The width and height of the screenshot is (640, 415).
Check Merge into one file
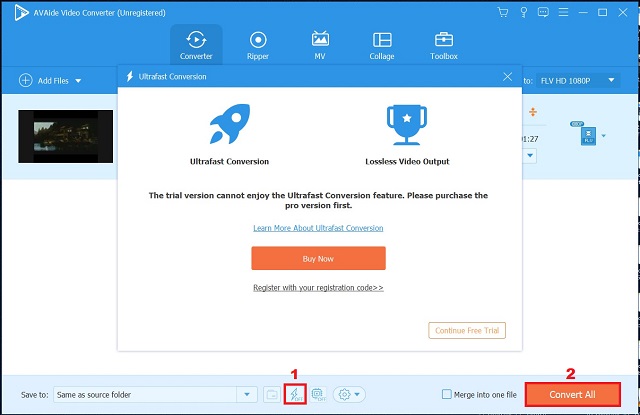(447, 394)
